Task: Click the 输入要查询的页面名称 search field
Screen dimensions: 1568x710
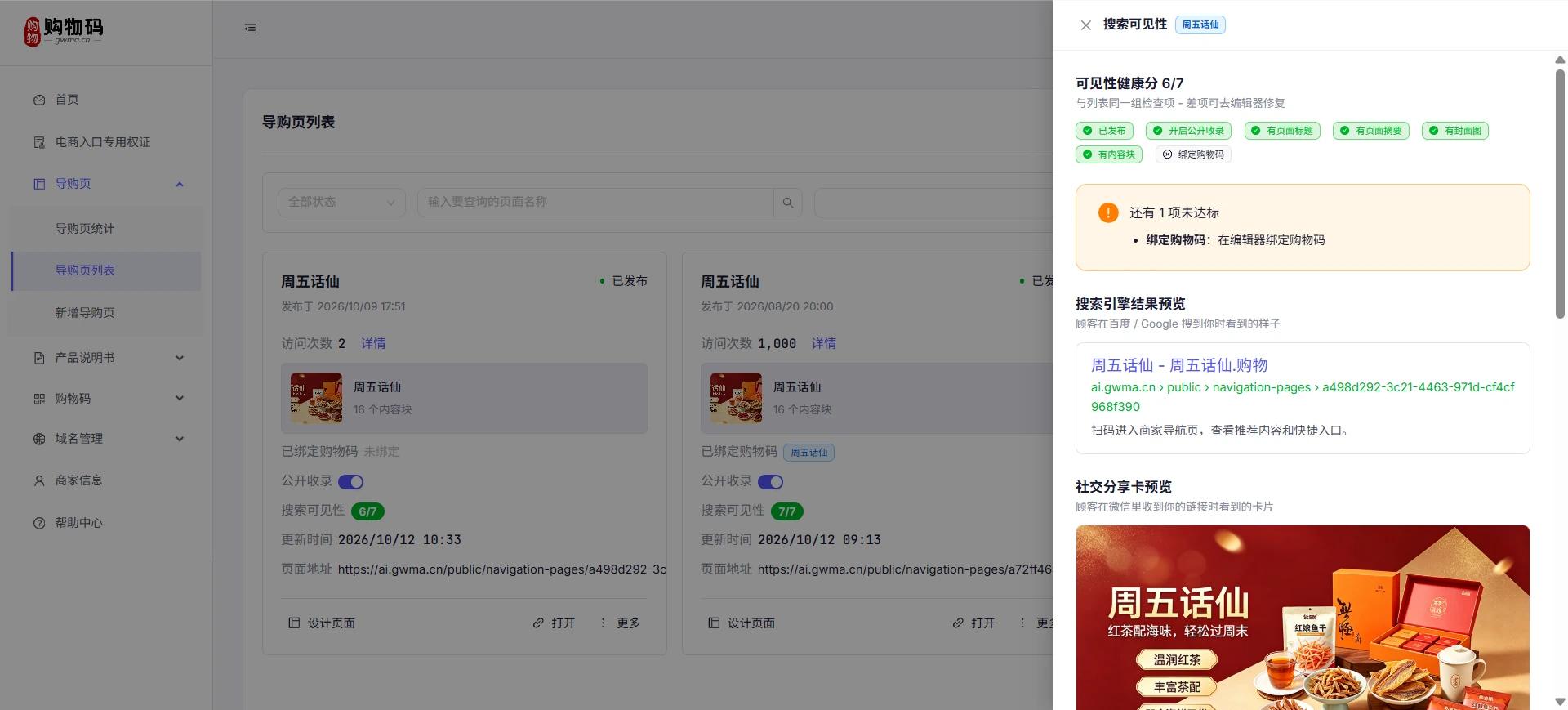Action: (596, 203)
